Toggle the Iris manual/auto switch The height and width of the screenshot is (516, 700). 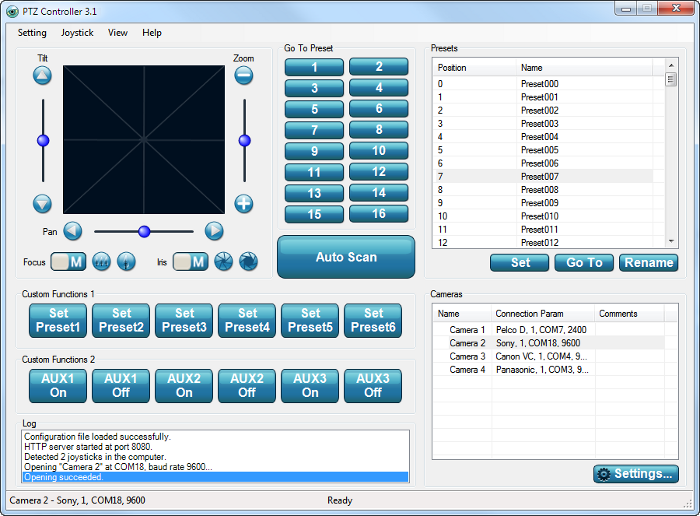[191, 262]
